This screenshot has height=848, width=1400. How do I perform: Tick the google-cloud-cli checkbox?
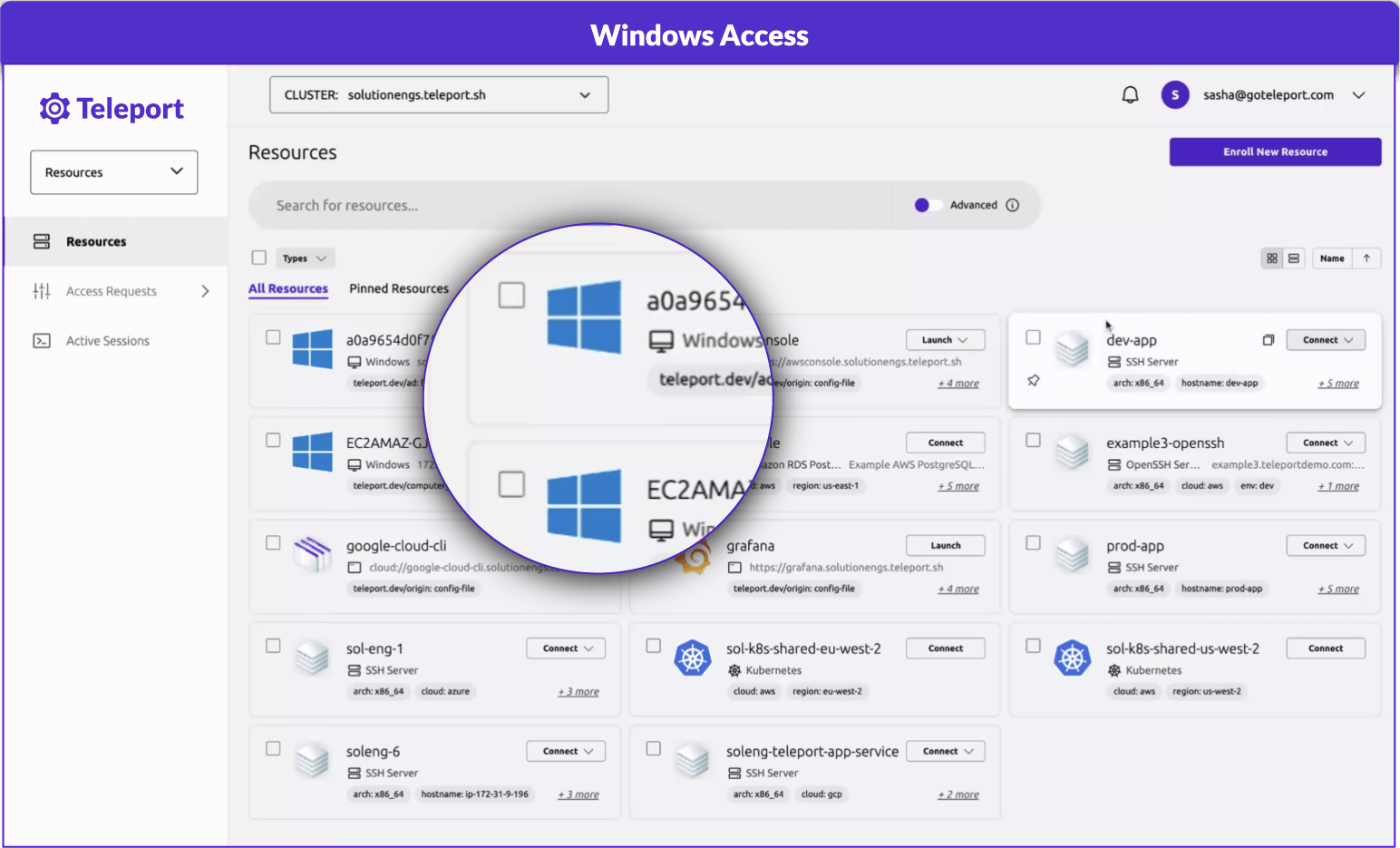tap(273, 542)
